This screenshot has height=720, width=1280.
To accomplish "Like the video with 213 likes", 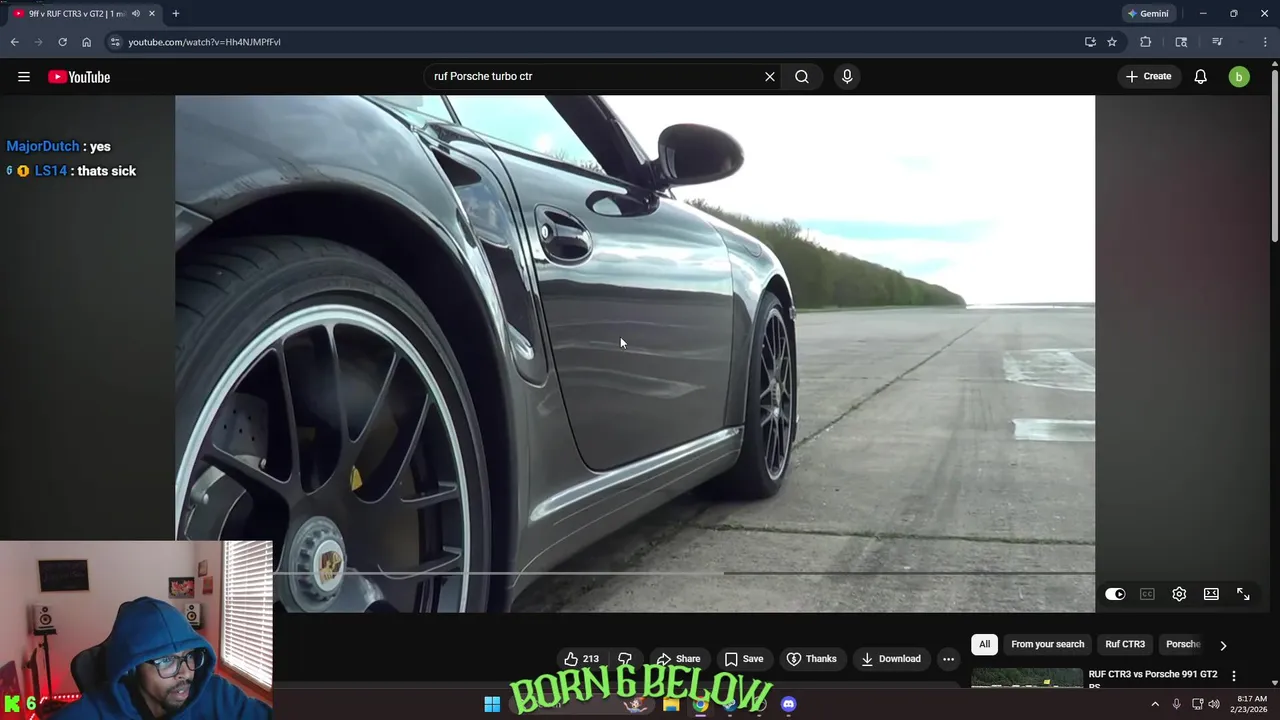I will tap(582, 659).
